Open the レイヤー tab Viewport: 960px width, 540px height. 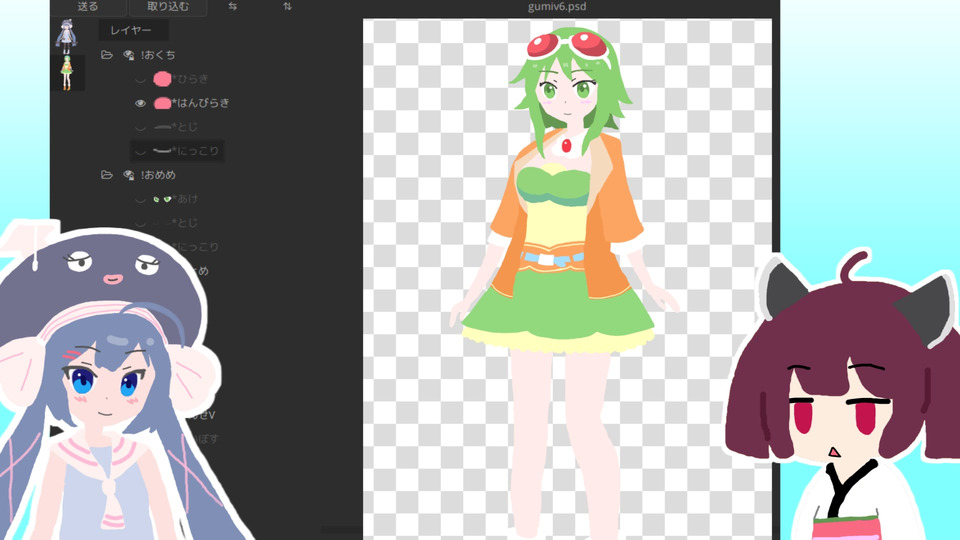coord(131,30)
